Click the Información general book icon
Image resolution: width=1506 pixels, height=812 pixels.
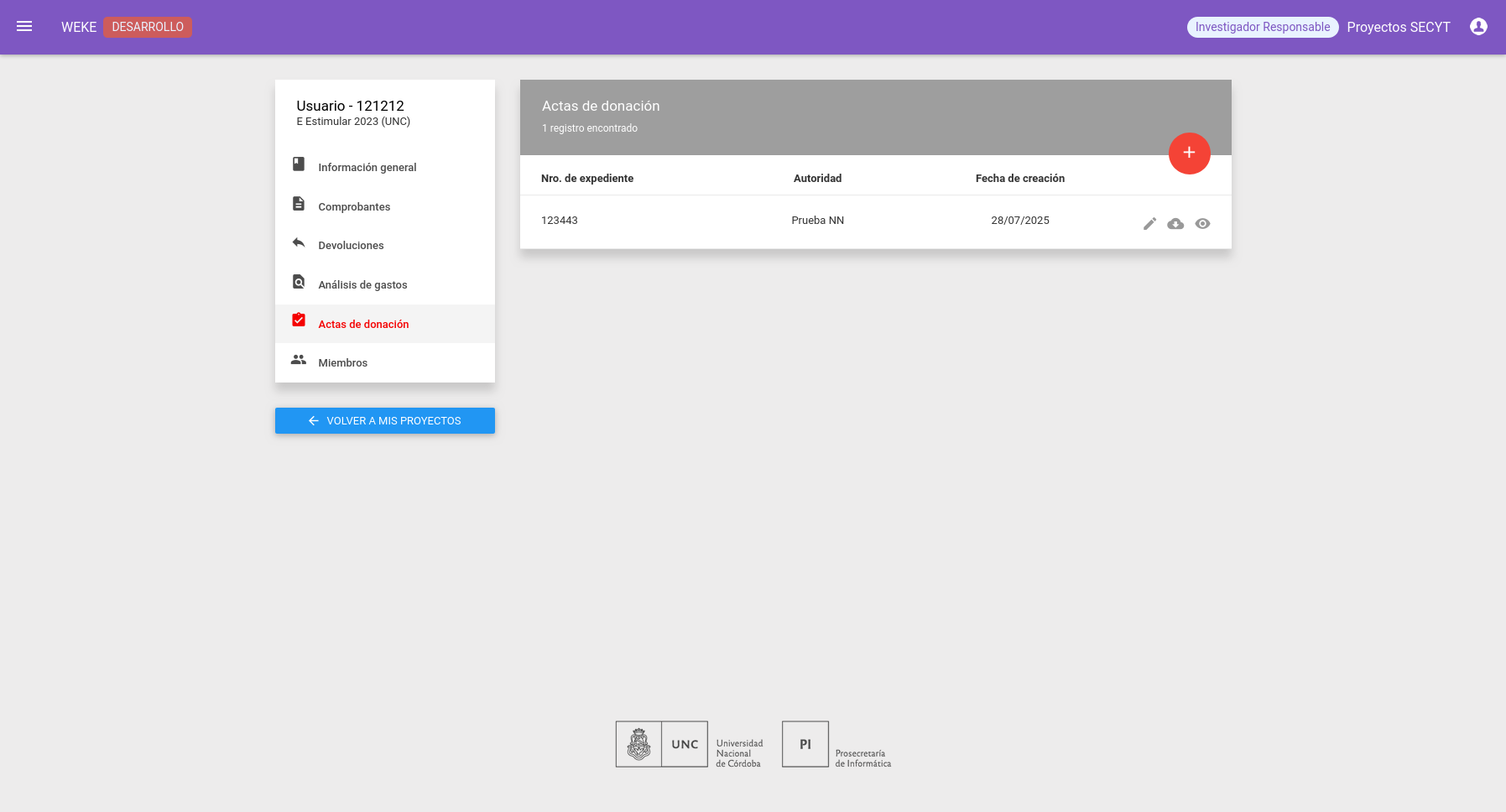299,164
